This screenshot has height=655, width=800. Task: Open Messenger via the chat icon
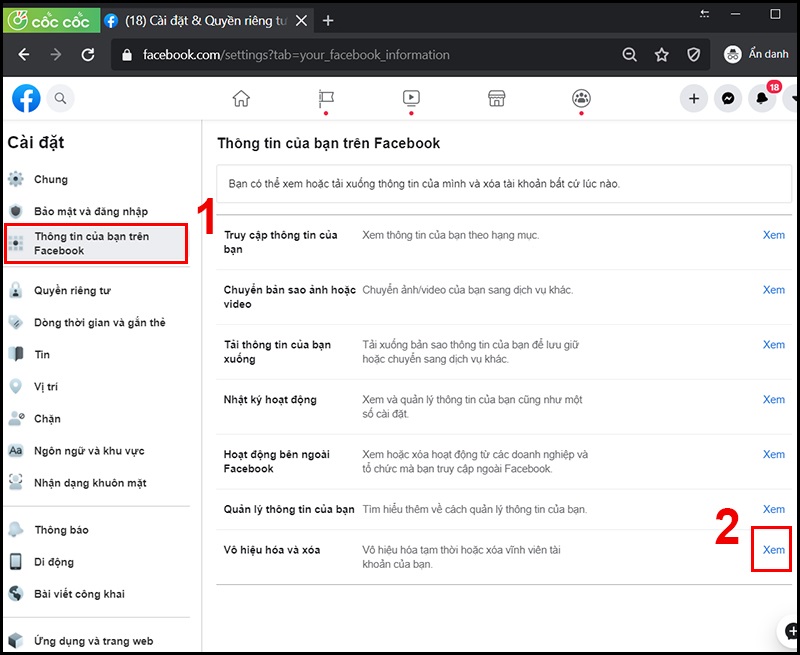pos(727,99)
